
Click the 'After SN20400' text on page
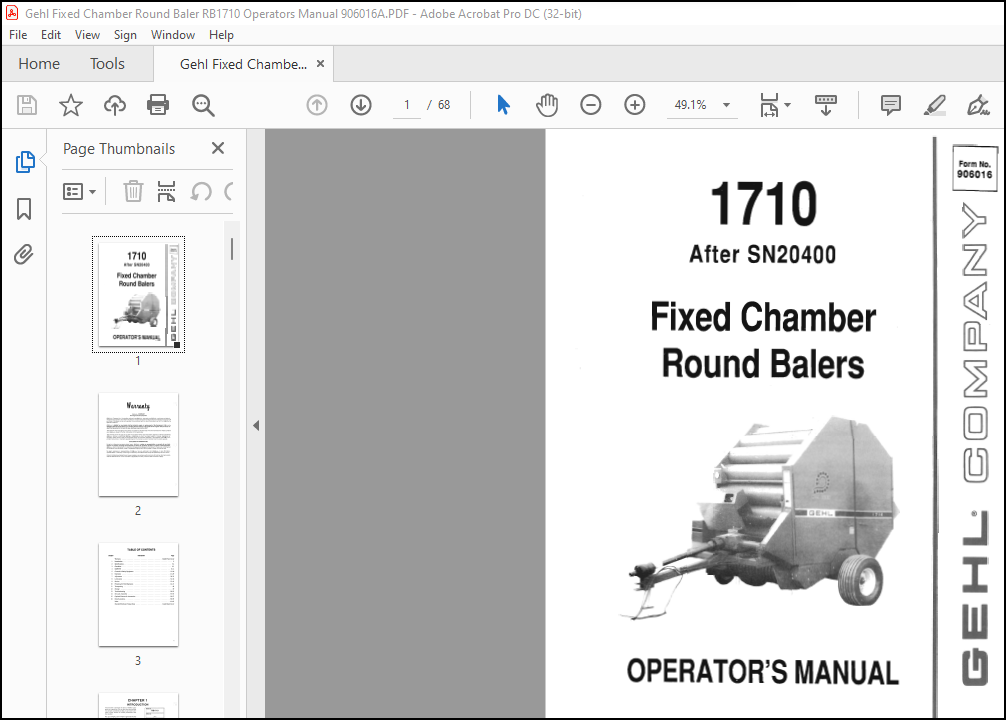click(762, 255)
